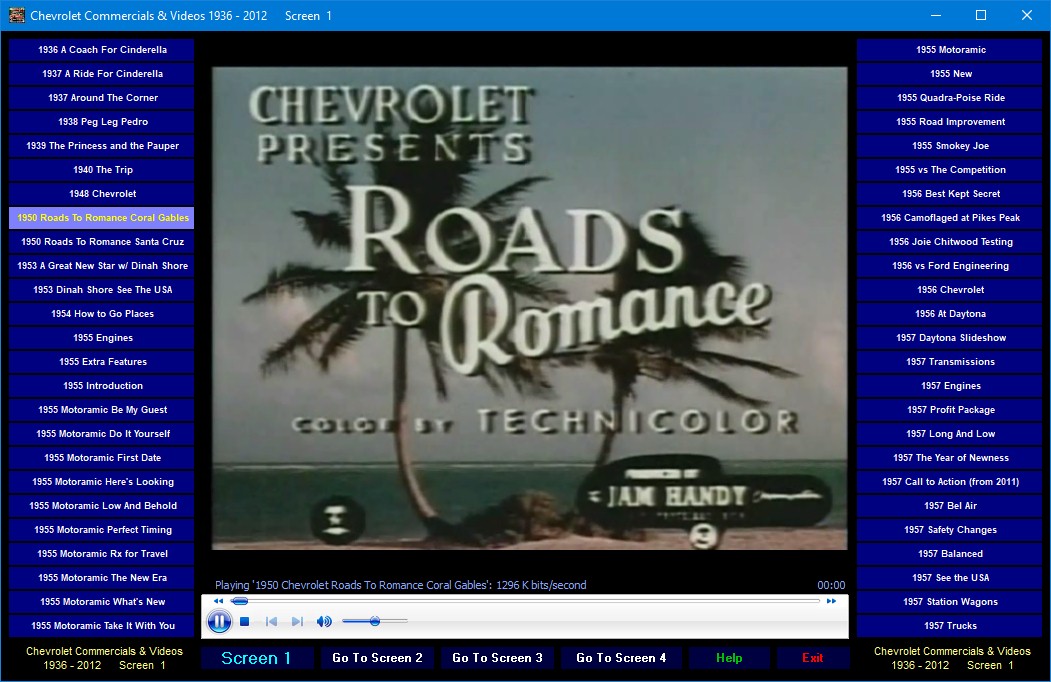Image resolution: width=1051 pixels, height=682 pixels.
Task: Play 1957 Bel Air
Action: tap(950, 506)
